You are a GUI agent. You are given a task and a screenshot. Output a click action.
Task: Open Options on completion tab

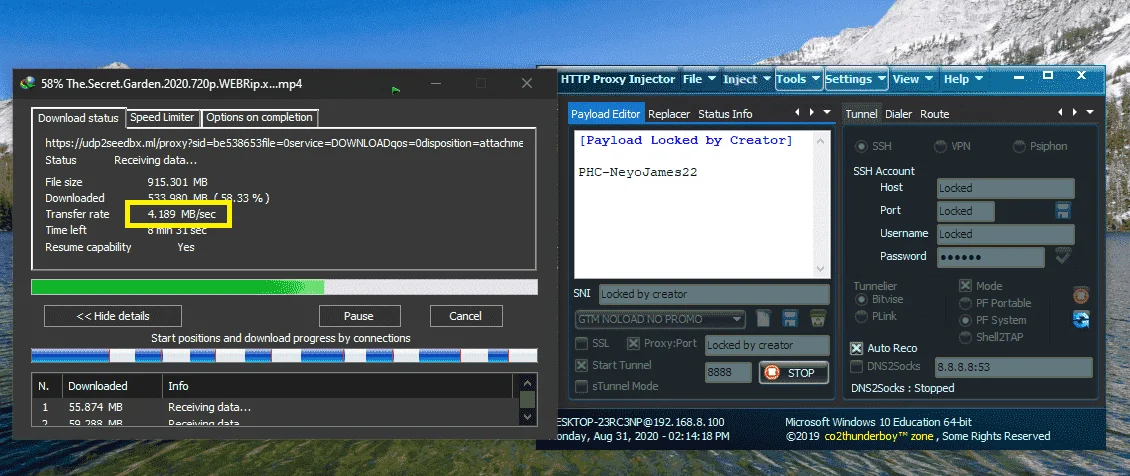(x=259, y=117)
